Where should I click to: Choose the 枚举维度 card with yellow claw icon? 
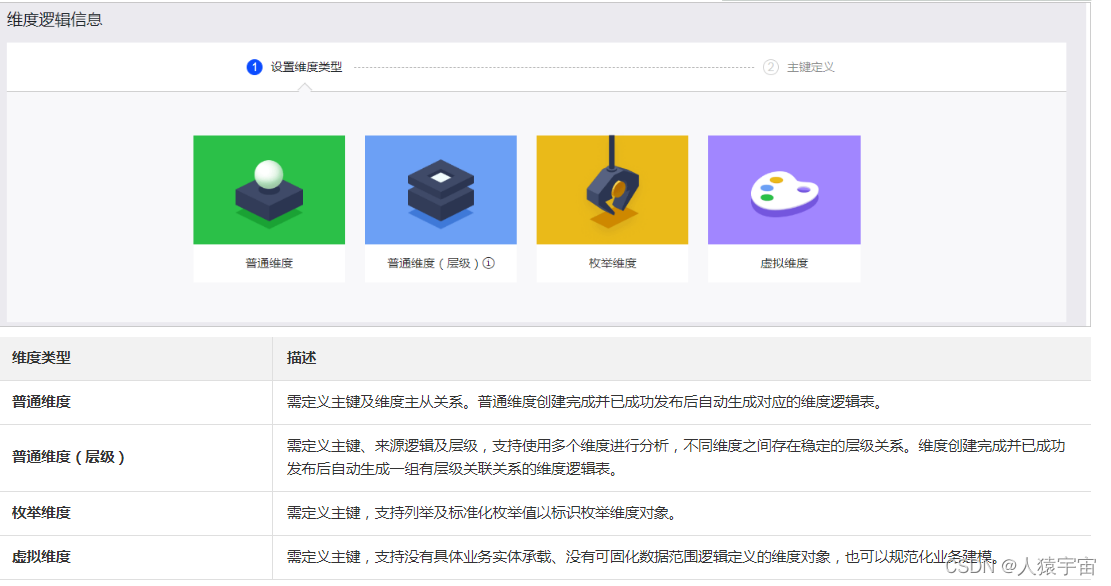pyautogui.click(x=612, y=207)
